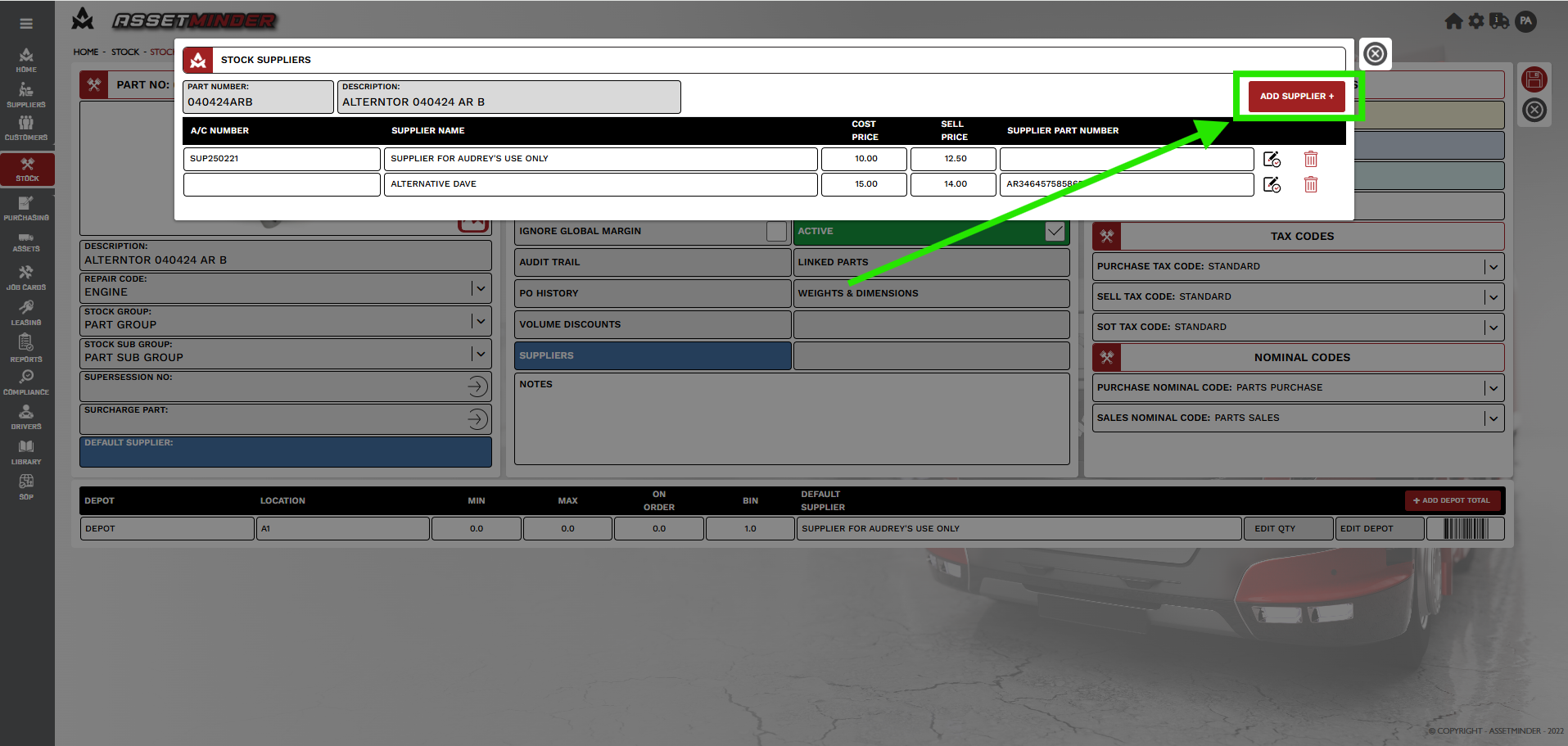The width and height of the screenshot is (1568, 746).
Task: Click the Add Supplier + button
Action: (1296, 97)
